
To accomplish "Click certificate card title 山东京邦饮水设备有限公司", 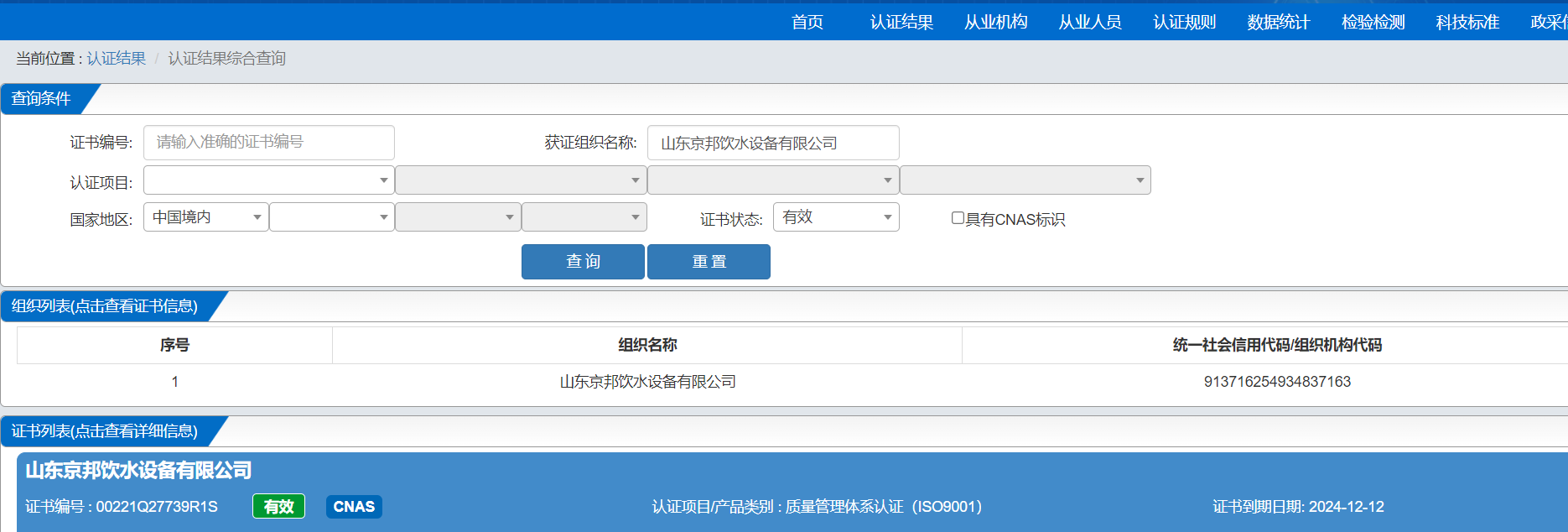I will [x=138, y=470].
